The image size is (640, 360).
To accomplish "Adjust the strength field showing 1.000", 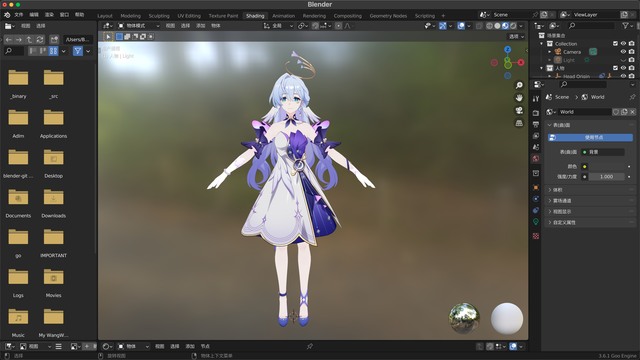I will coord(607,177).
